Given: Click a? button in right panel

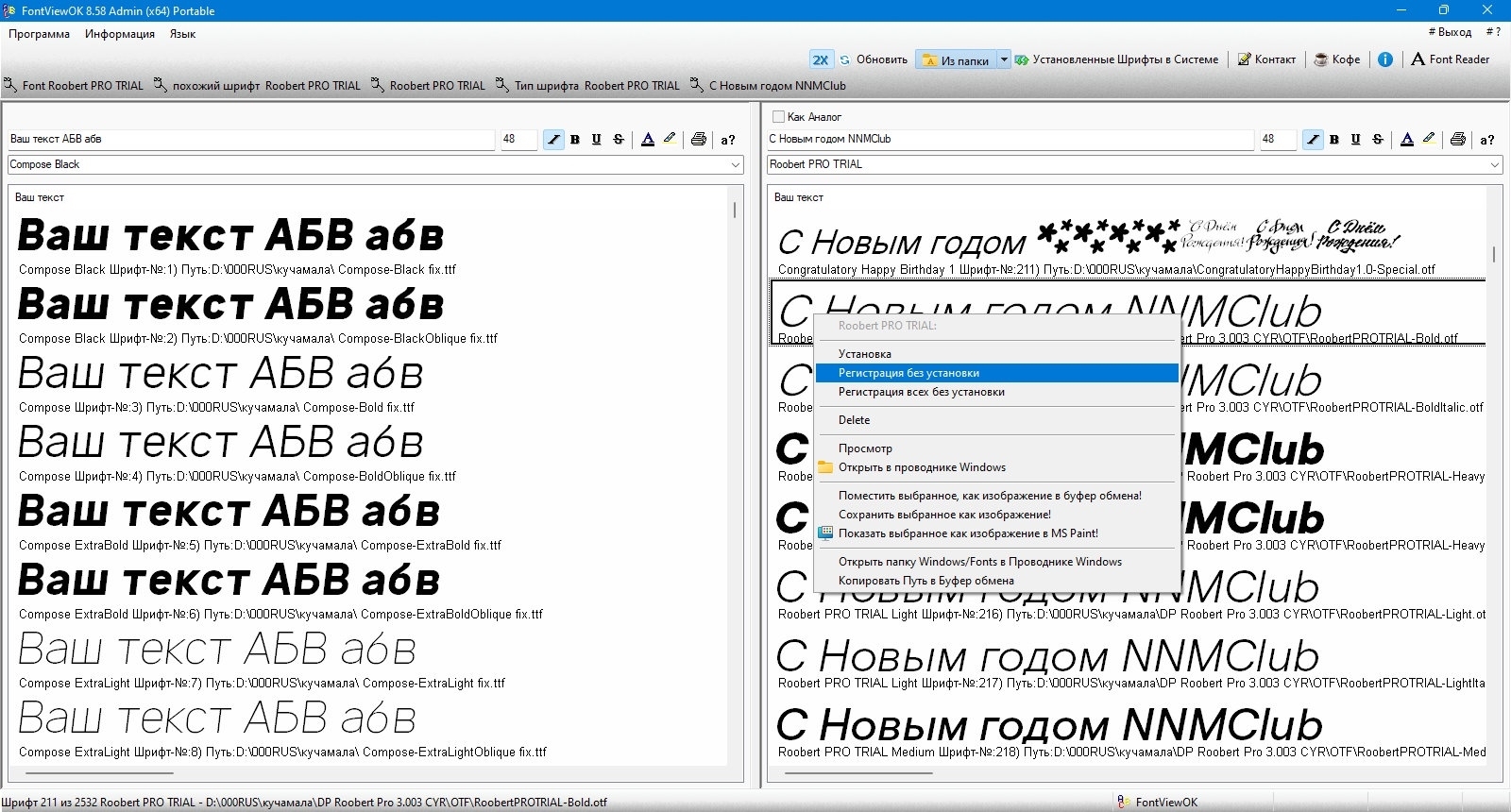Looking at the screenshot, I should (1487, 140).
